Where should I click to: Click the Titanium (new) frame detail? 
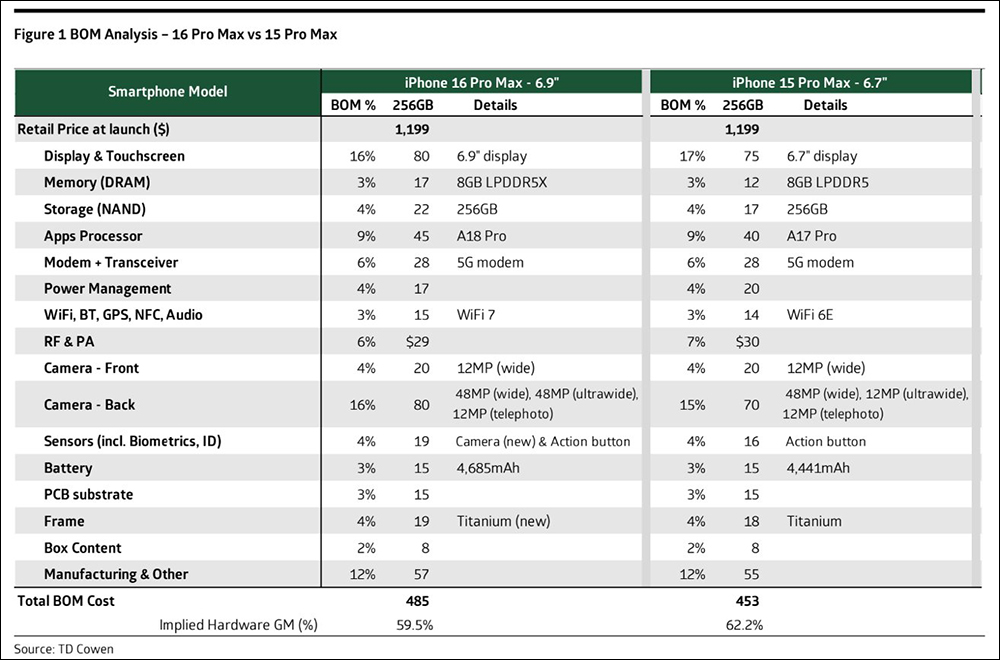[x=503, y=522]
